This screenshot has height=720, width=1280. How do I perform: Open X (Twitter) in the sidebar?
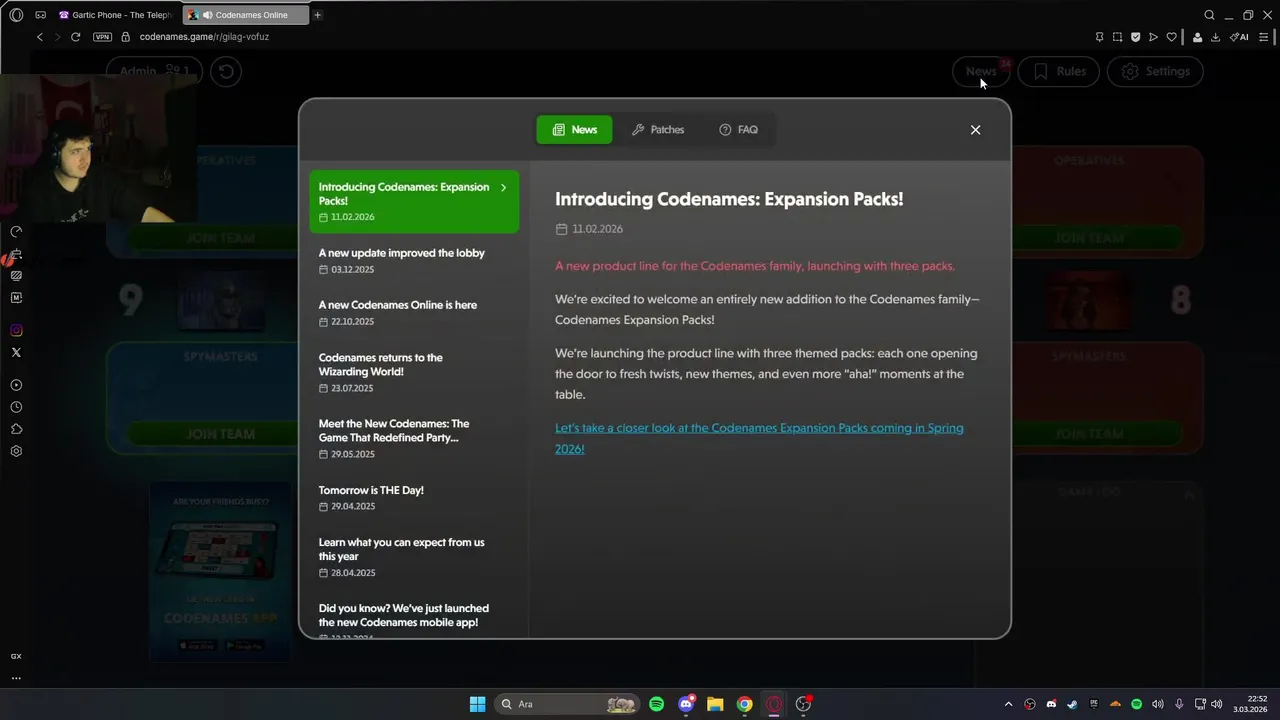pos(16,352)
